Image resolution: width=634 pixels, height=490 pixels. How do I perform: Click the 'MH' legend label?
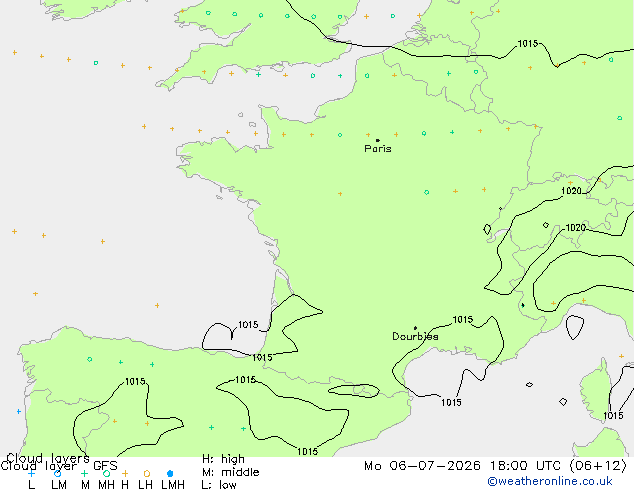[106, 484]
